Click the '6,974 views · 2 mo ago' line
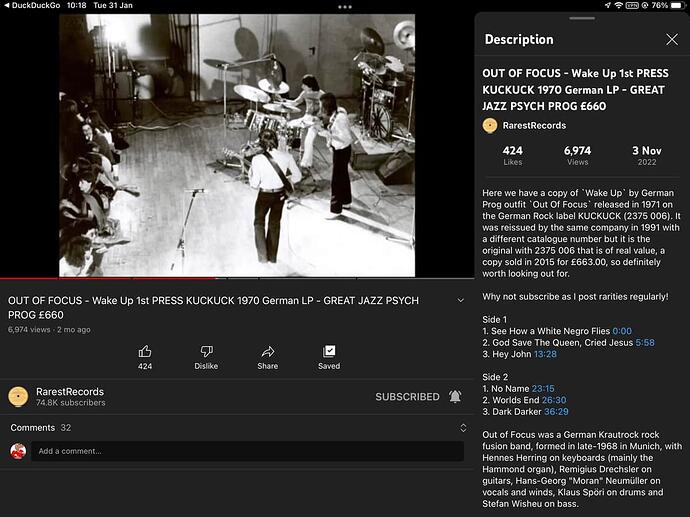Screen dimensions: 690x517 pyautogui.click(x=49, y=330)
